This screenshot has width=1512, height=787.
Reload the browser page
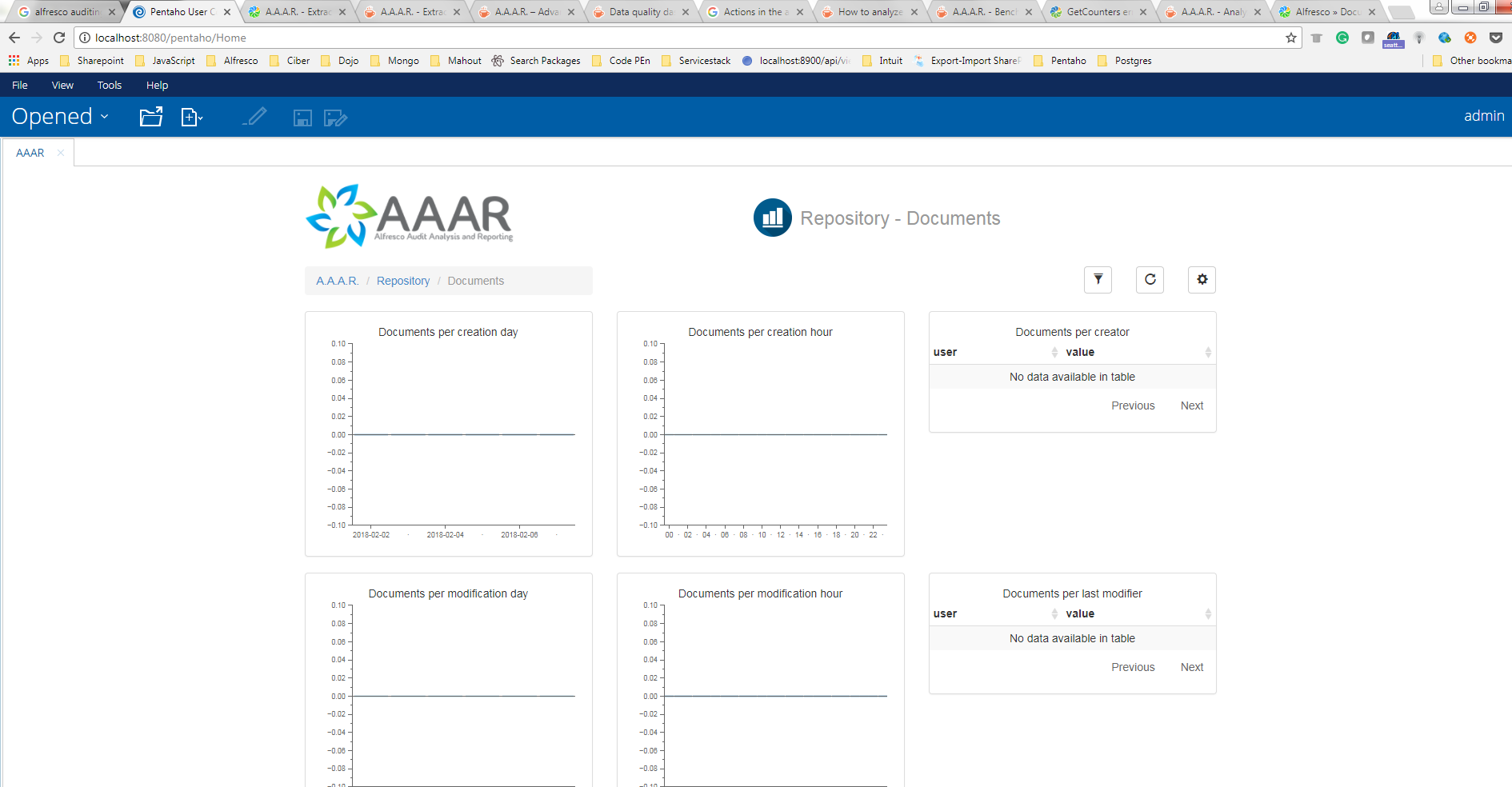click(59, 38)
